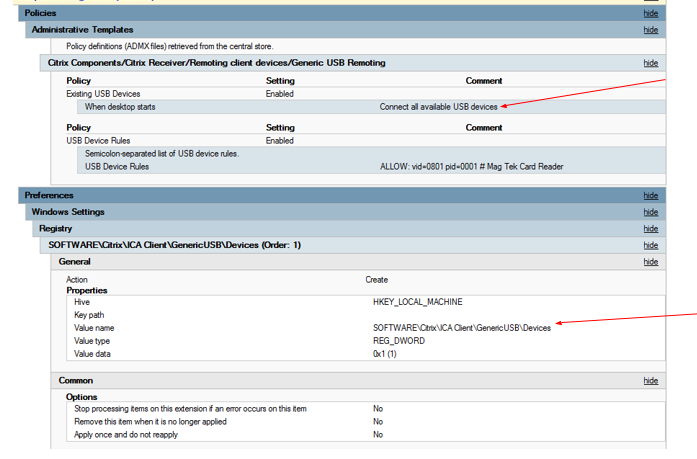The image size is (697, 459).
Task: Hide the Generic USB Remoting section
Action: tap(651, 63)
